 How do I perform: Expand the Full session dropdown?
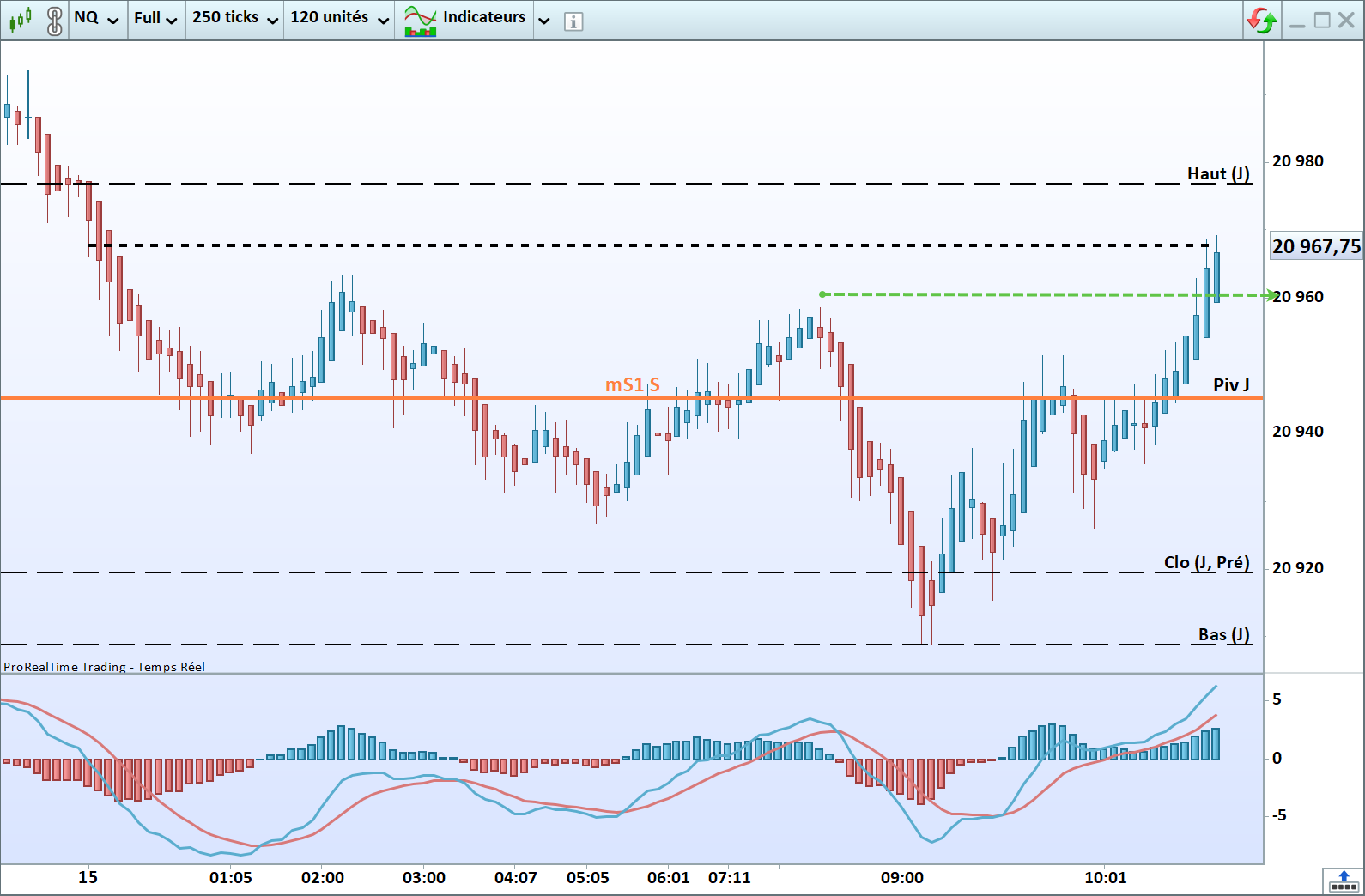(x=155, y=18)
